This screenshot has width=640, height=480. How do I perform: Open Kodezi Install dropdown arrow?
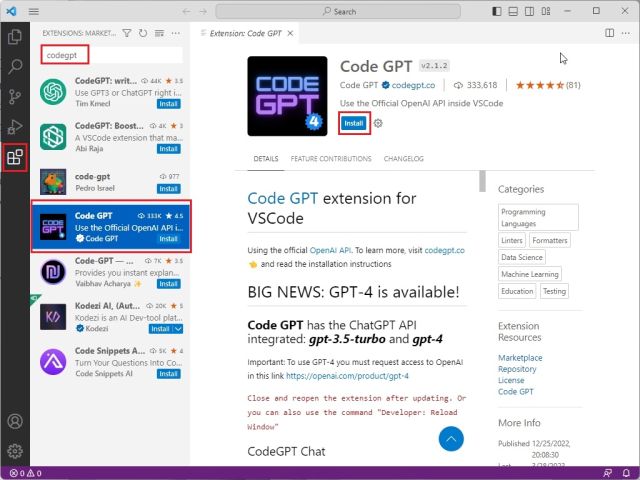click(178, 329)
